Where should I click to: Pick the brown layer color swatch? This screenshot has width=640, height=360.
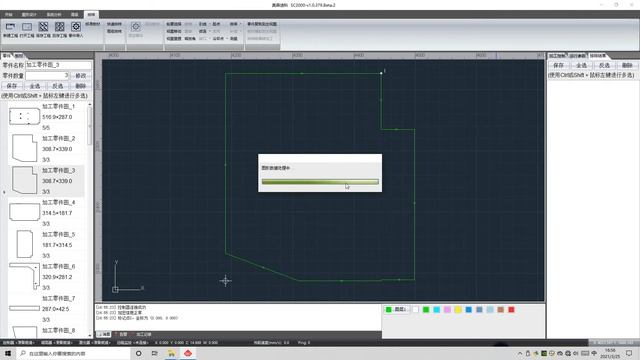(501, 310)
